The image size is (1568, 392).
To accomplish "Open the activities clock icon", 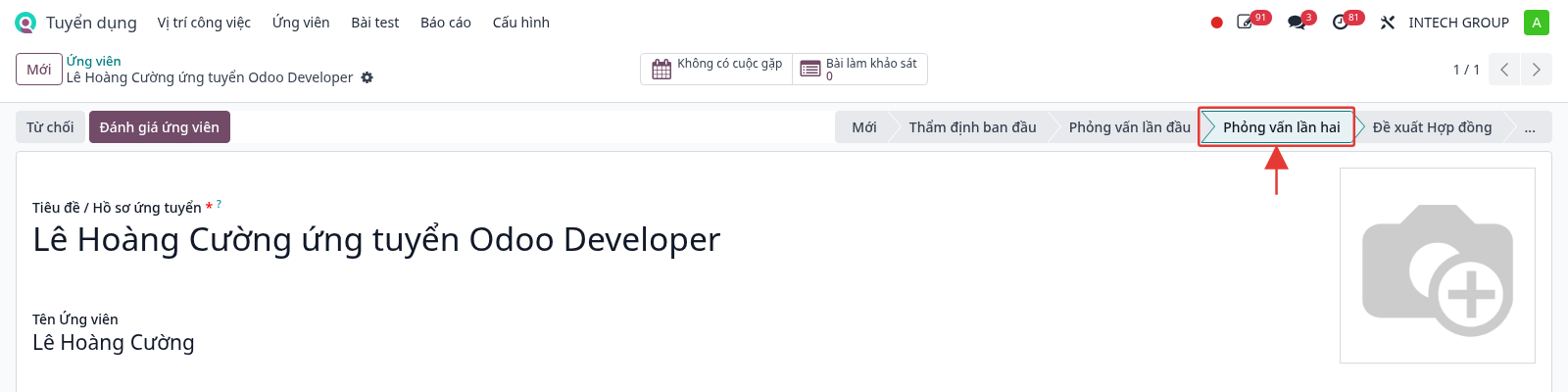I will pyautogui.click(x=1341, y=23).
